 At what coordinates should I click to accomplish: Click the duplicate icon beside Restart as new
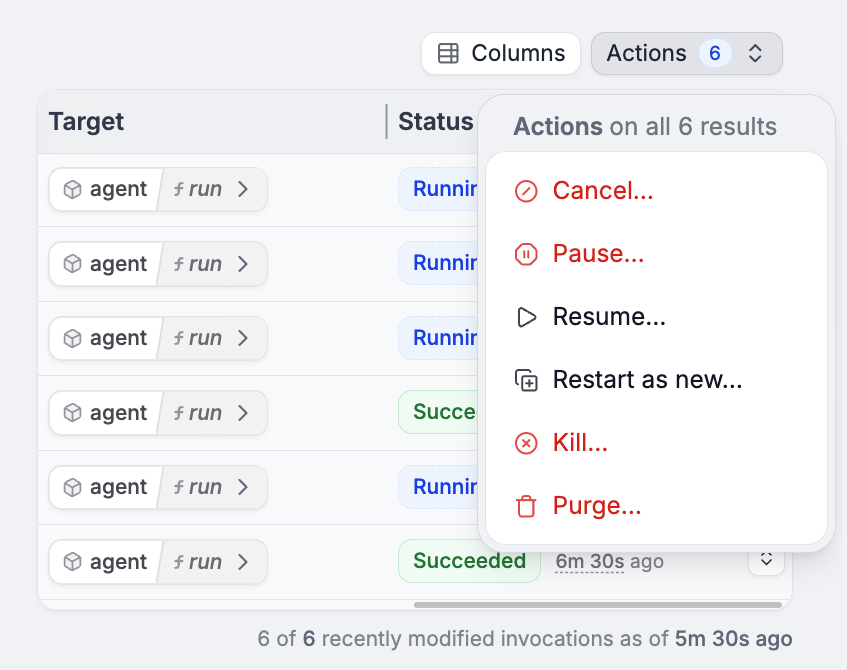(x=526, y=379)
